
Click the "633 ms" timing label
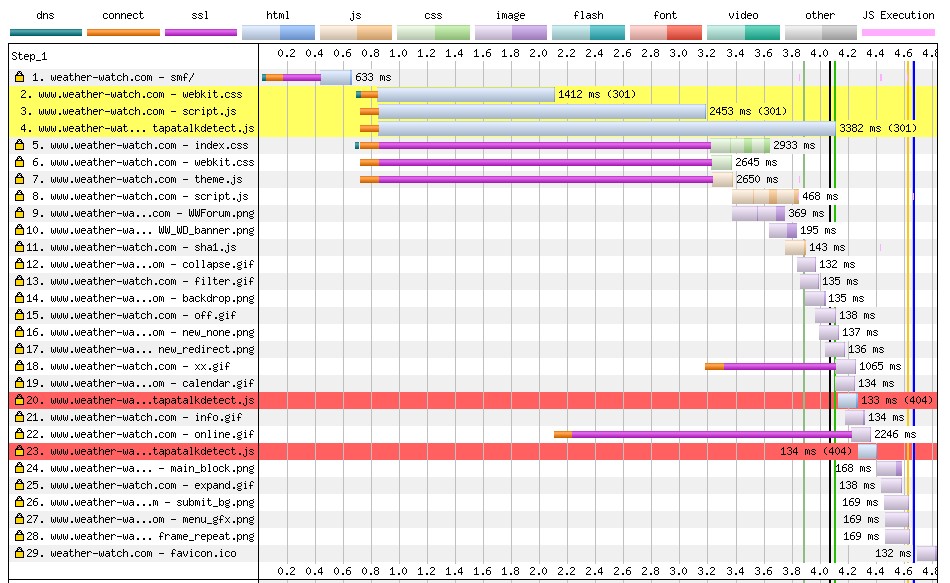click(373, 77)
